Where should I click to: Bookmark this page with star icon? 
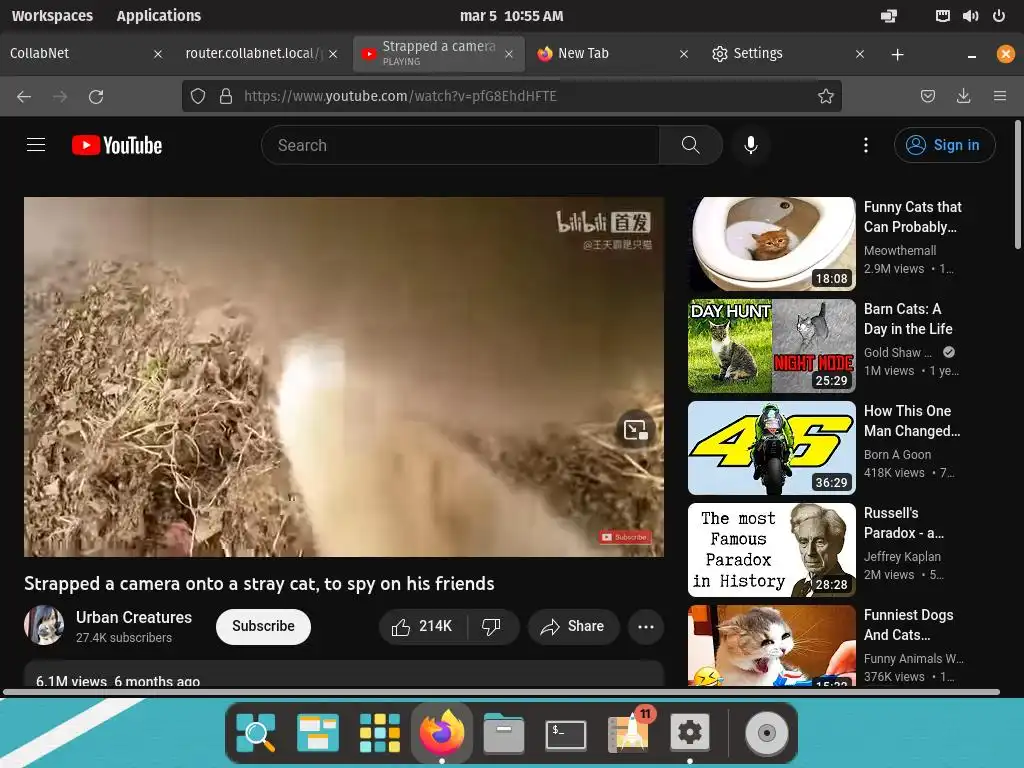[825, 97]
